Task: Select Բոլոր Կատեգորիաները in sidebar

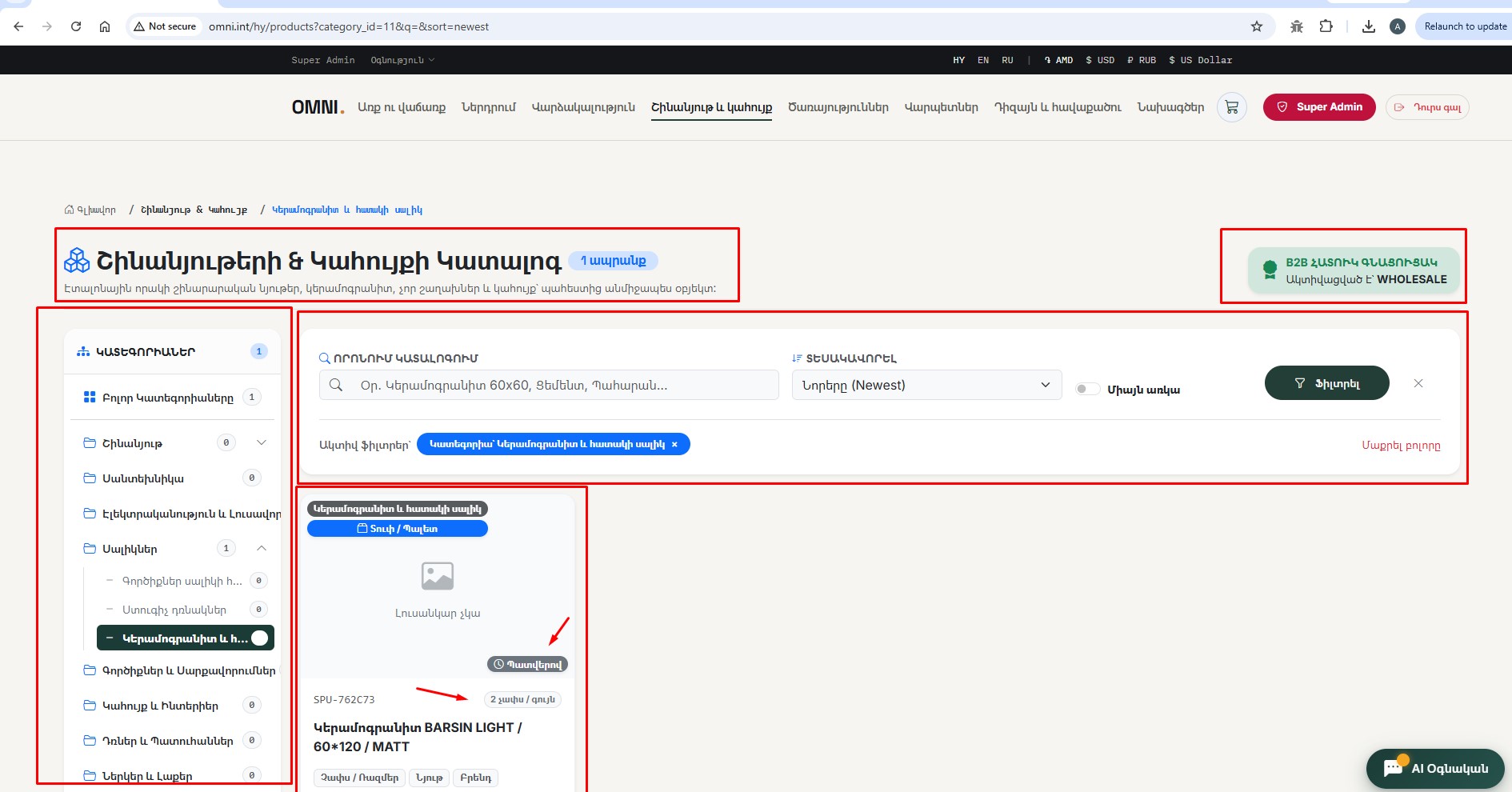Action: 172,398
